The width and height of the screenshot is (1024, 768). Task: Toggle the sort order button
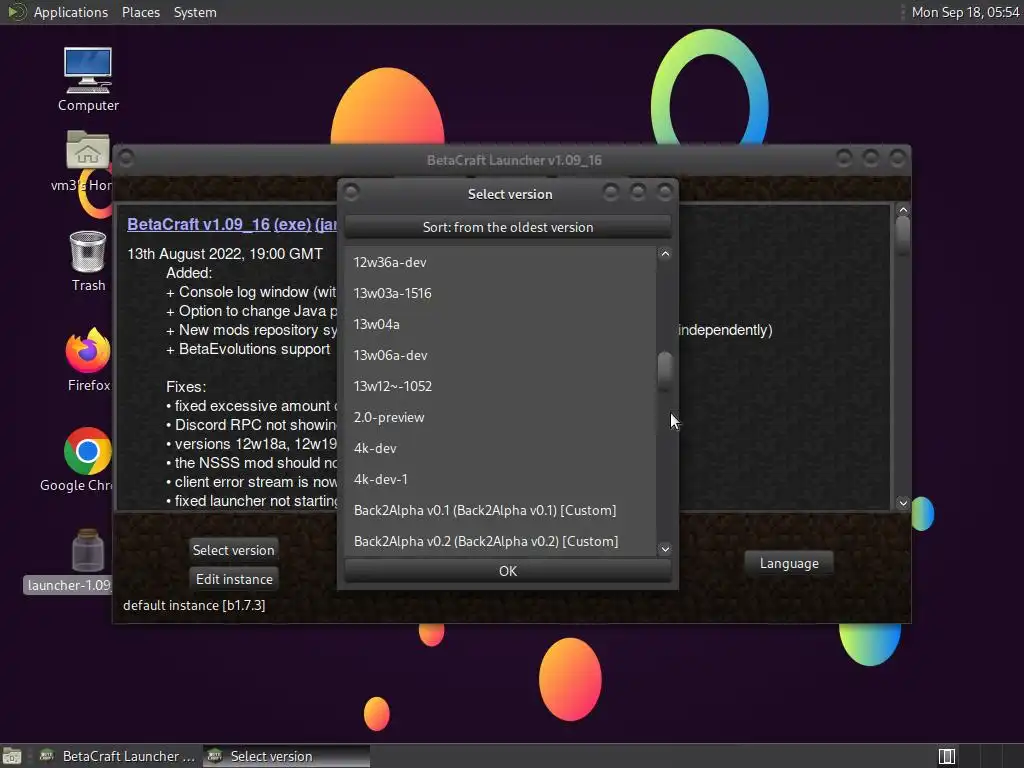coord(507,227)
